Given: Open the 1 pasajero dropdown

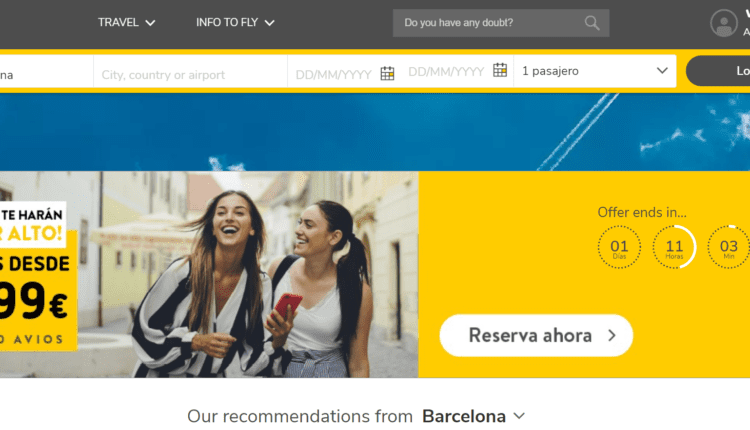Looking at the screenshot, I should [x=595, y=71].
